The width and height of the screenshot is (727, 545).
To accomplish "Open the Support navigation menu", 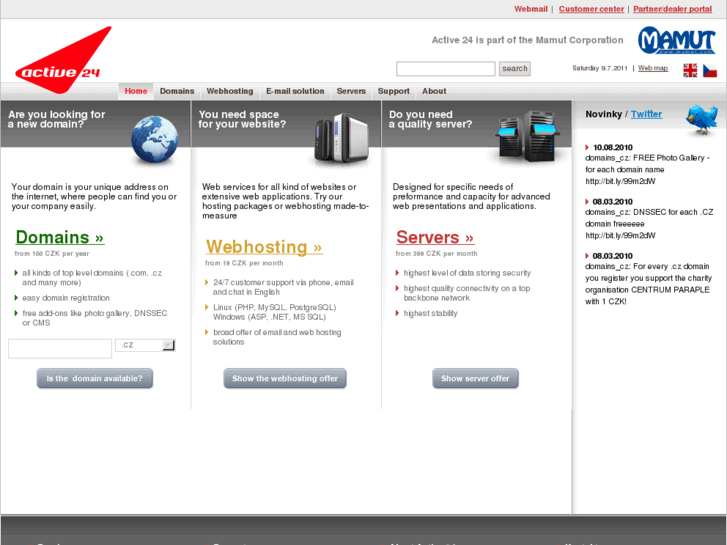I will click(x=394, y=91).
